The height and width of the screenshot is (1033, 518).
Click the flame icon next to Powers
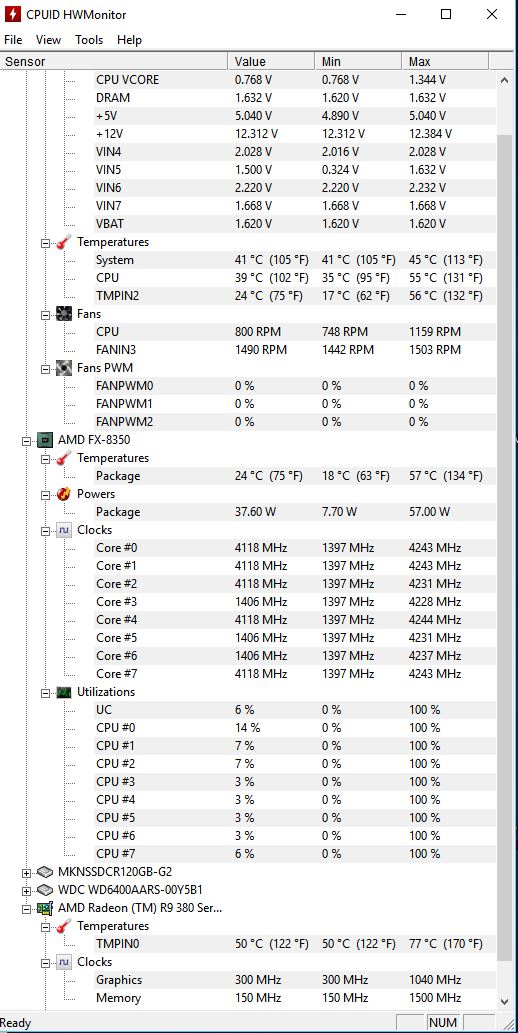point(64,494)
